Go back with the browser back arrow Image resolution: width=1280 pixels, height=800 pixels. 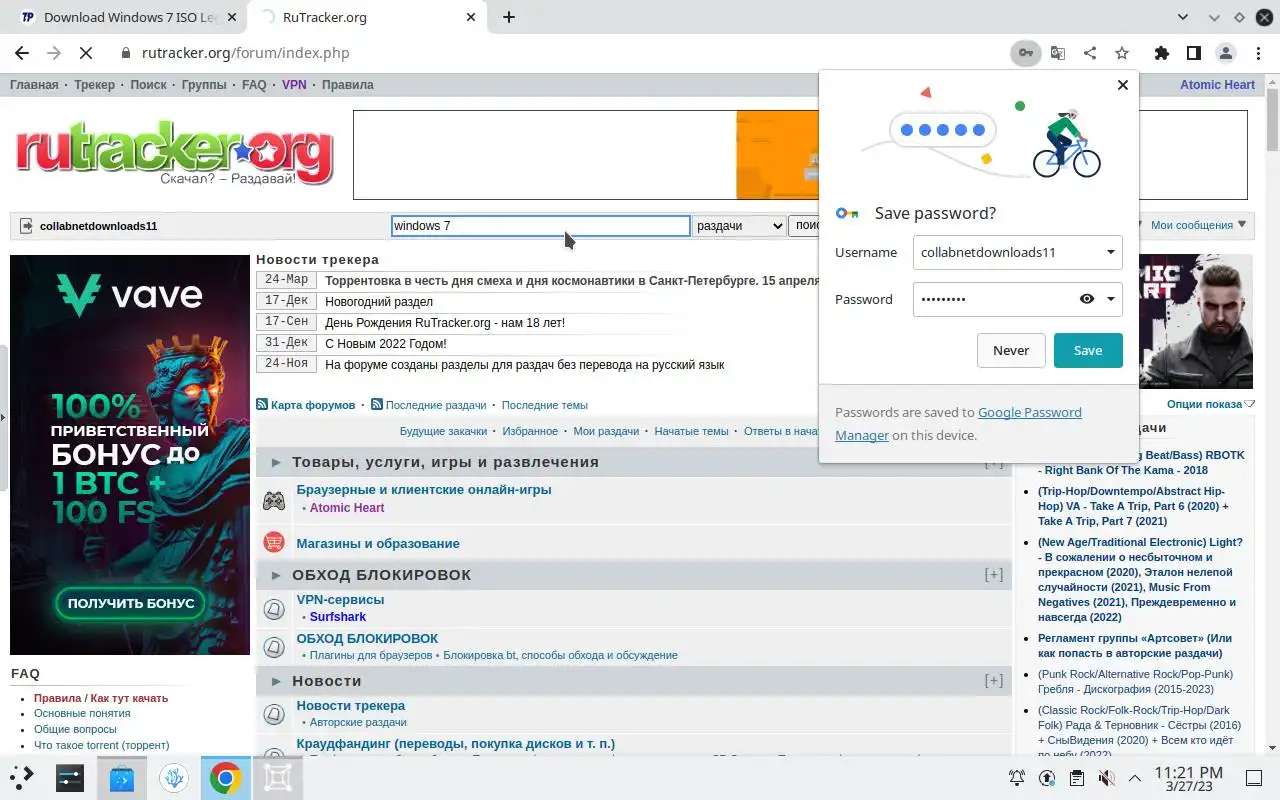(x=22, y=53)
